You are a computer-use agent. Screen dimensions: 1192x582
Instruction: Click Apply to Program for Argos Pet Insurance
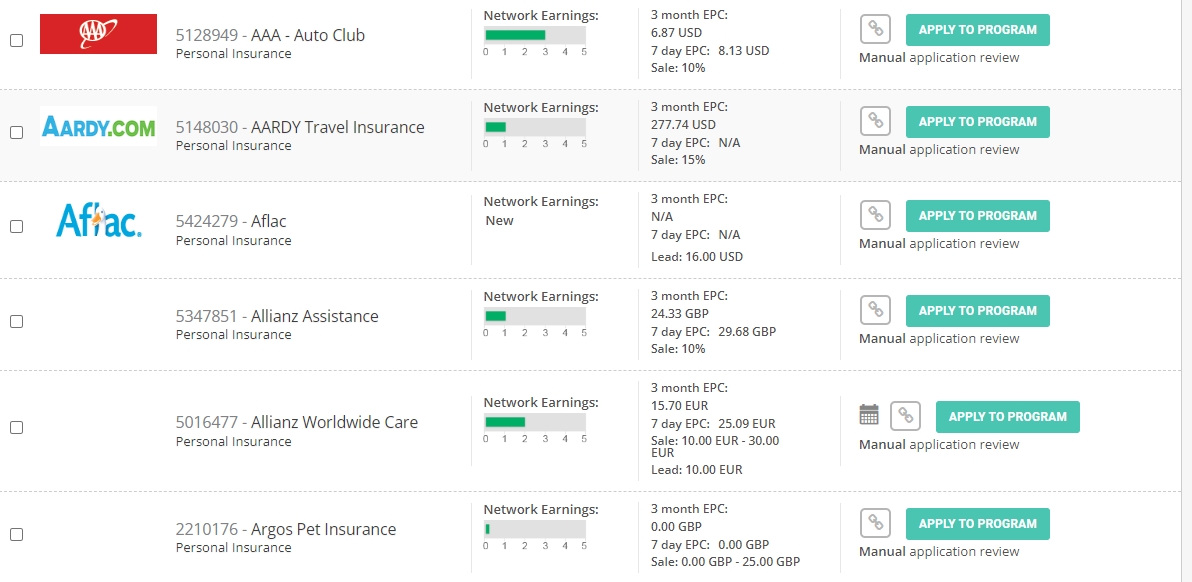978,523
